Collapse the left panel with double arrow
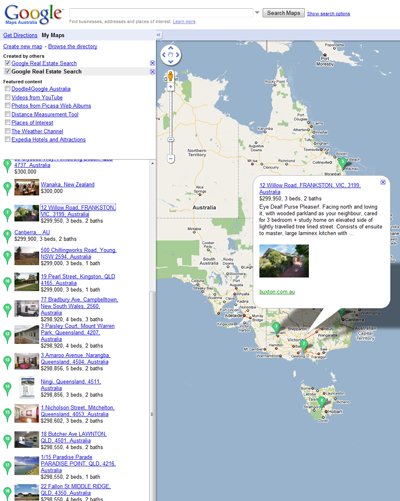The height and width of the screenshot is (501, 400). pyautogui.click(x=159, y=35)
